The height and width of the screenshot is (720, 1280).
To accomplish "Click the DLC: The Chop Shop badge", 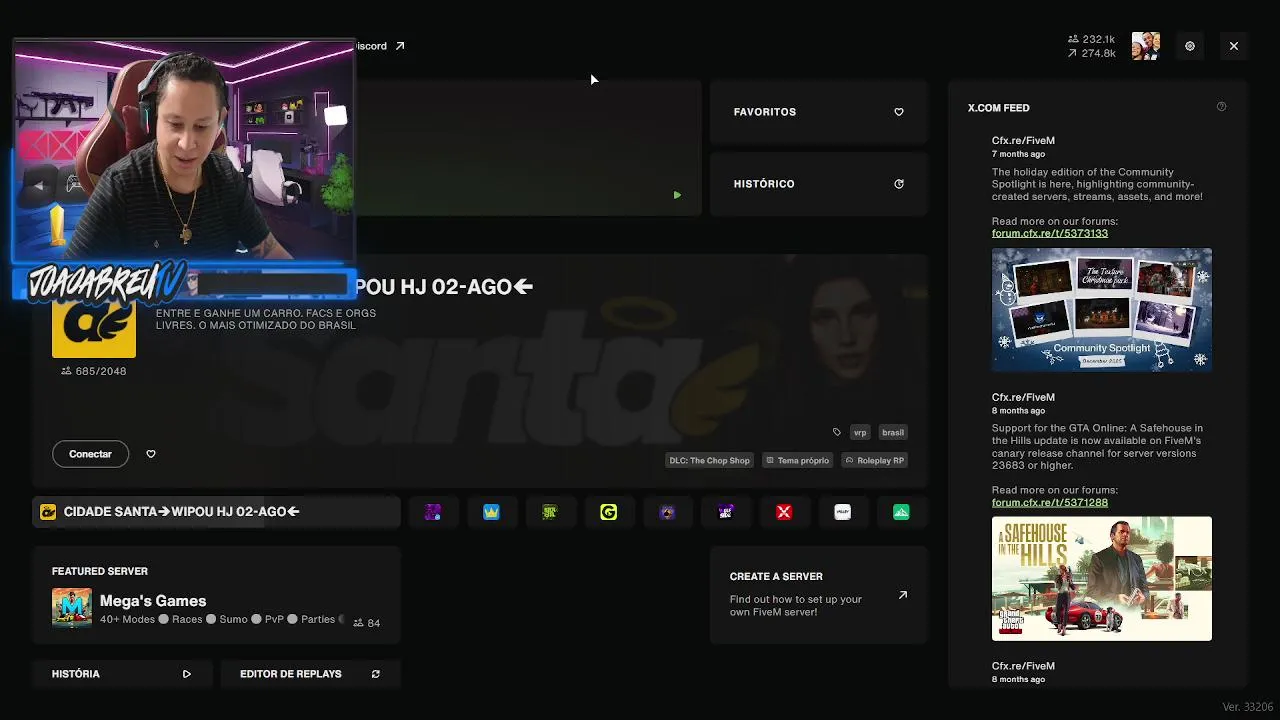I will [x=709, y=460].
